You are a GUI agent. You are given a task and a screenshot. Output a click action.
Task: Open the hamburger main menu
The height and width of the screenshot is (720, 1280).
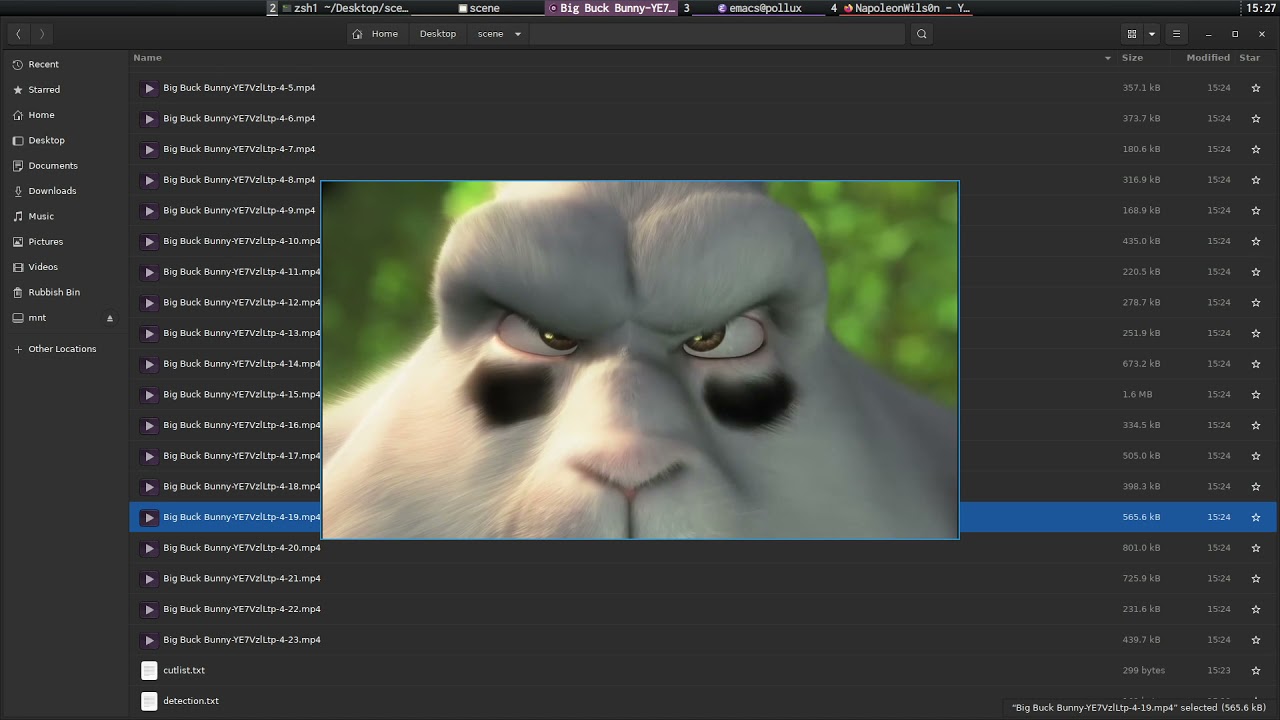click(1176, 34)
